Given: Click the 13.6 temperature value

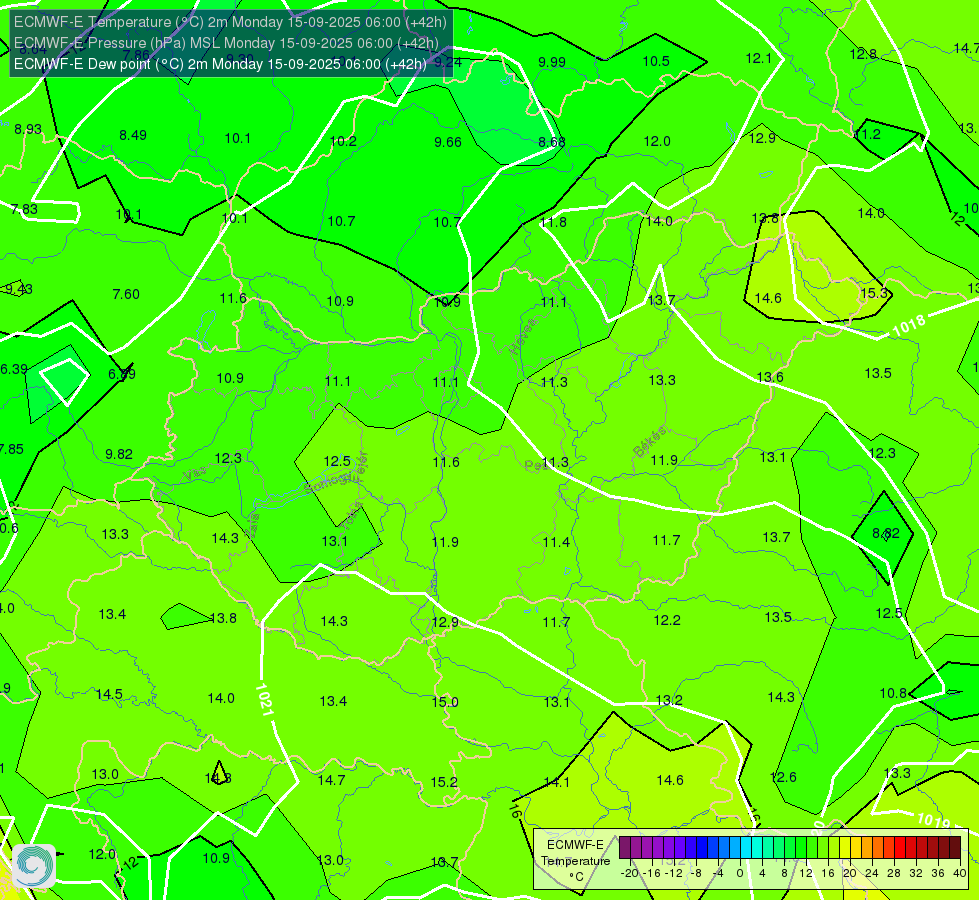Looking at the screenshot, I should tap(770, 377).
